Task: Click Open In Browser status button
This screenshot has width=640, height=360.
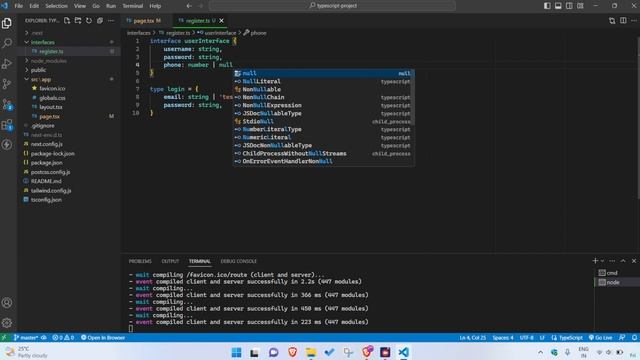Action: tap(103, 338)
